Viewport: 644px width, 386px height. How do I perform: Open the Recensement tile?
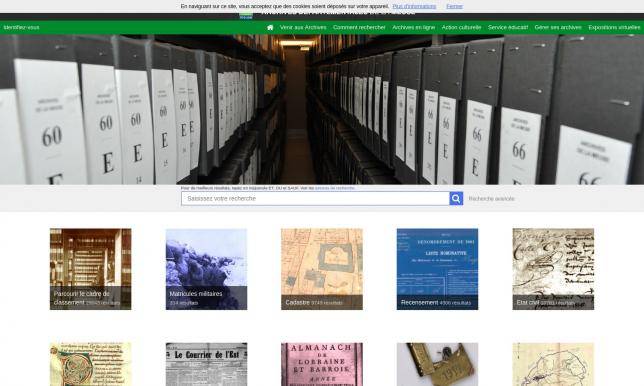point(437,269)
